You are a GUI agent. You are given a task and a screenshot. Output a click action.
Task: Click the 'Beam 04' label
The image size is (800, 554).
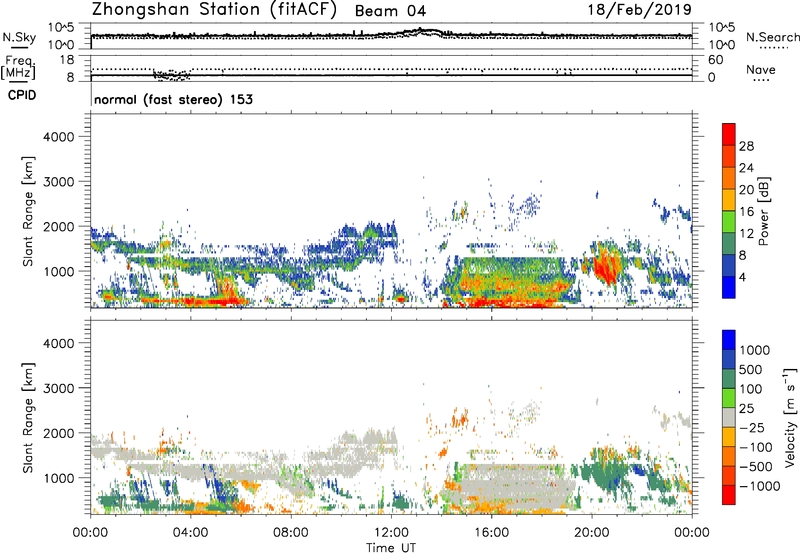(390, 11)
